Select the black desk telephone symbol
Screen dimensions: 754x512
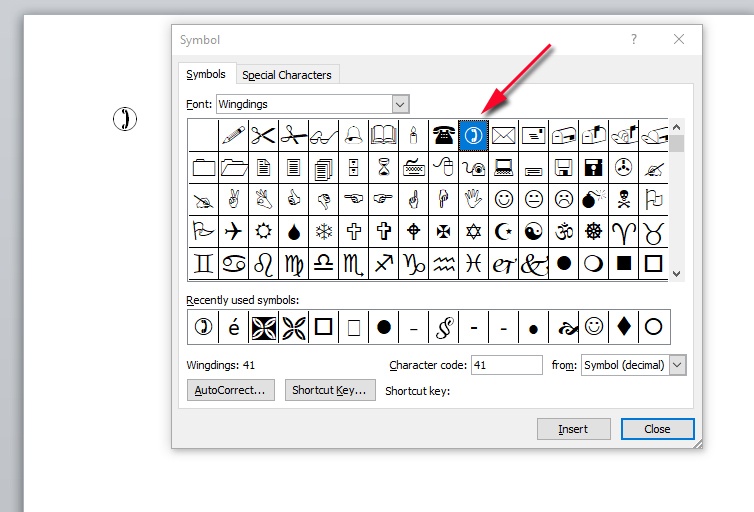click(x=443, y=136)
